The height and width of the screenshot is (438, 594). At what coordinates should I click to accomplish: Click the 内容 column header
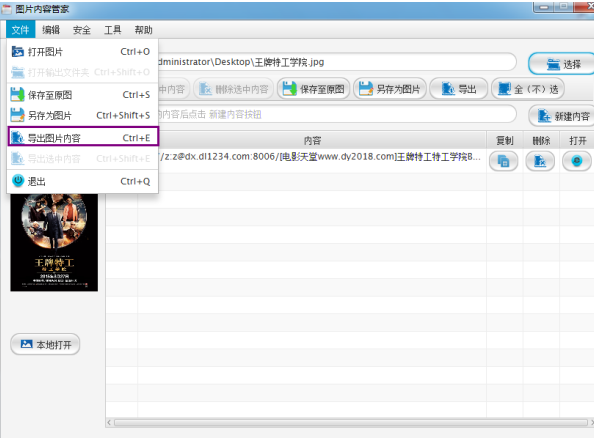pyautogui.click(x=312, y=141)
